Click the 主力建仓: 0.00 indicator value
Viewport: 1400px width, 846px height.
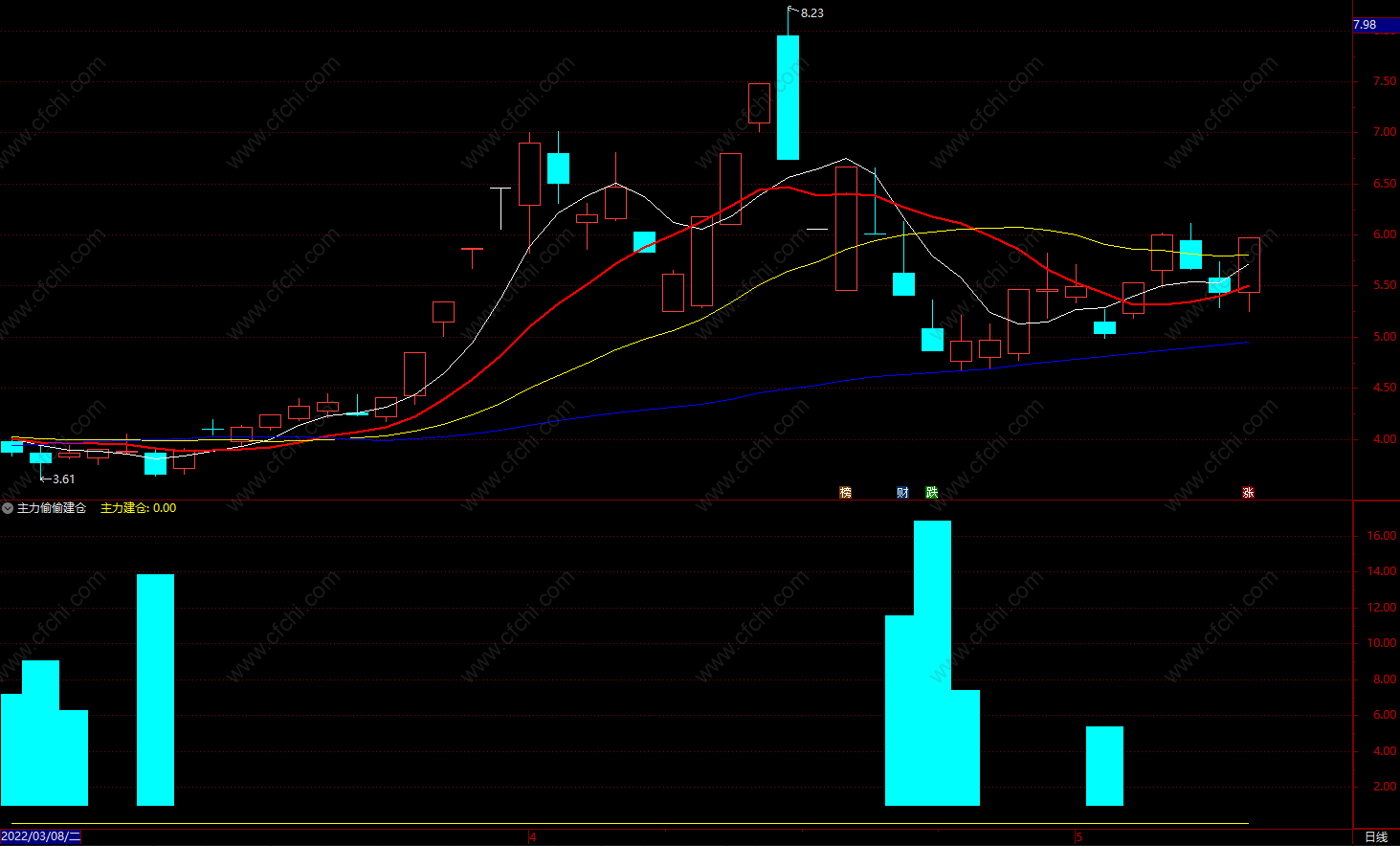tap(139, 508)
